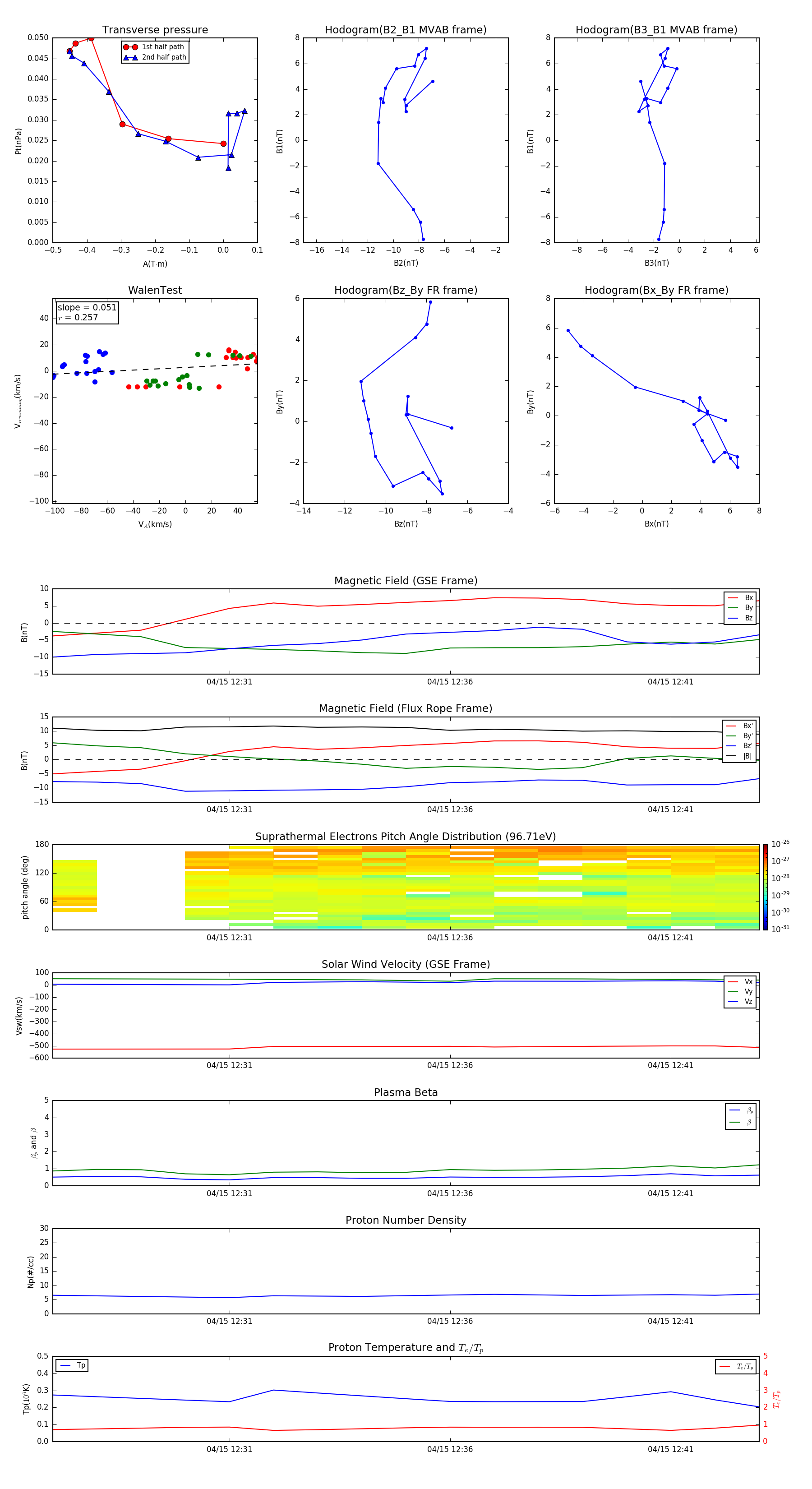Click the pitch angle color bar scale

[x=765, y=887]
